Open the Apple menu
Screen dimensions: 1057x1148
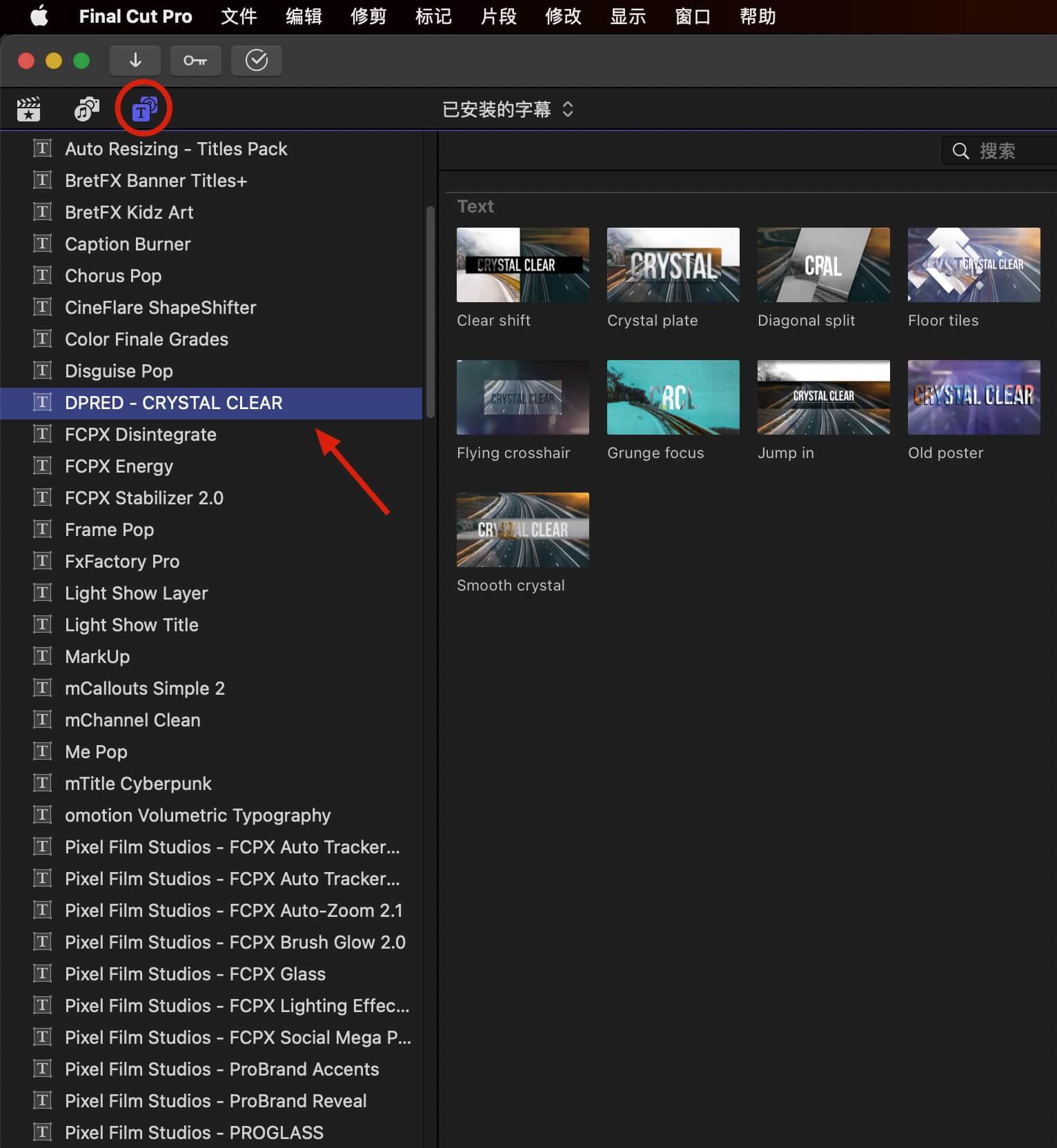(x=39, y=16)
